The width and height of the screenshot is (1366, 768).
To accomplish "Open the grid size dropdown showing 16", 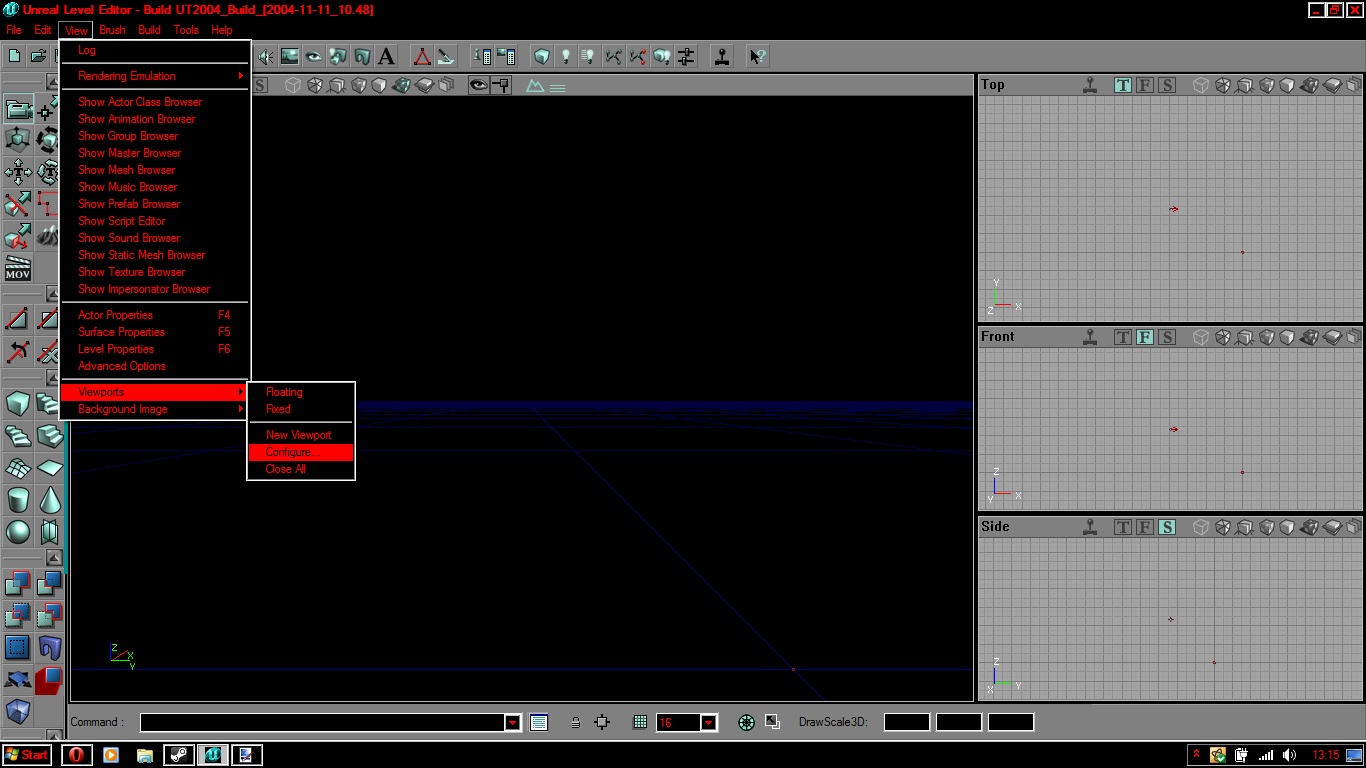I will pos(709,722).
